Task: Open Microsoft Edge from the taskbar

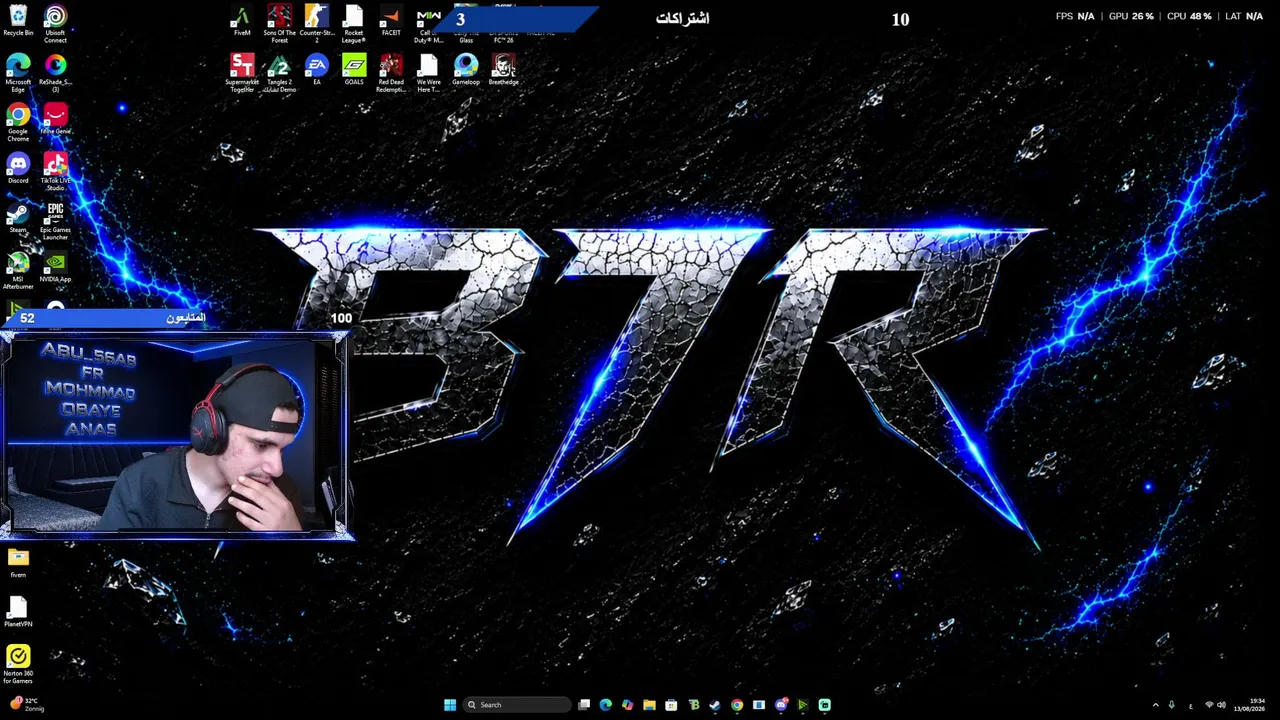Action: [605, 705]
